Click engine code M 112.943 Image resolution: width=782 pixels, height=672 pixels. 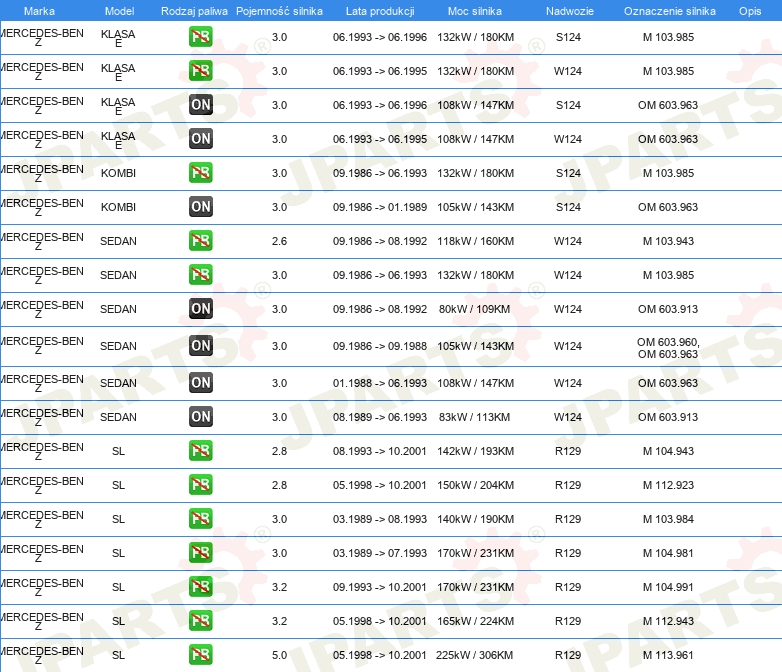point(668,621)
